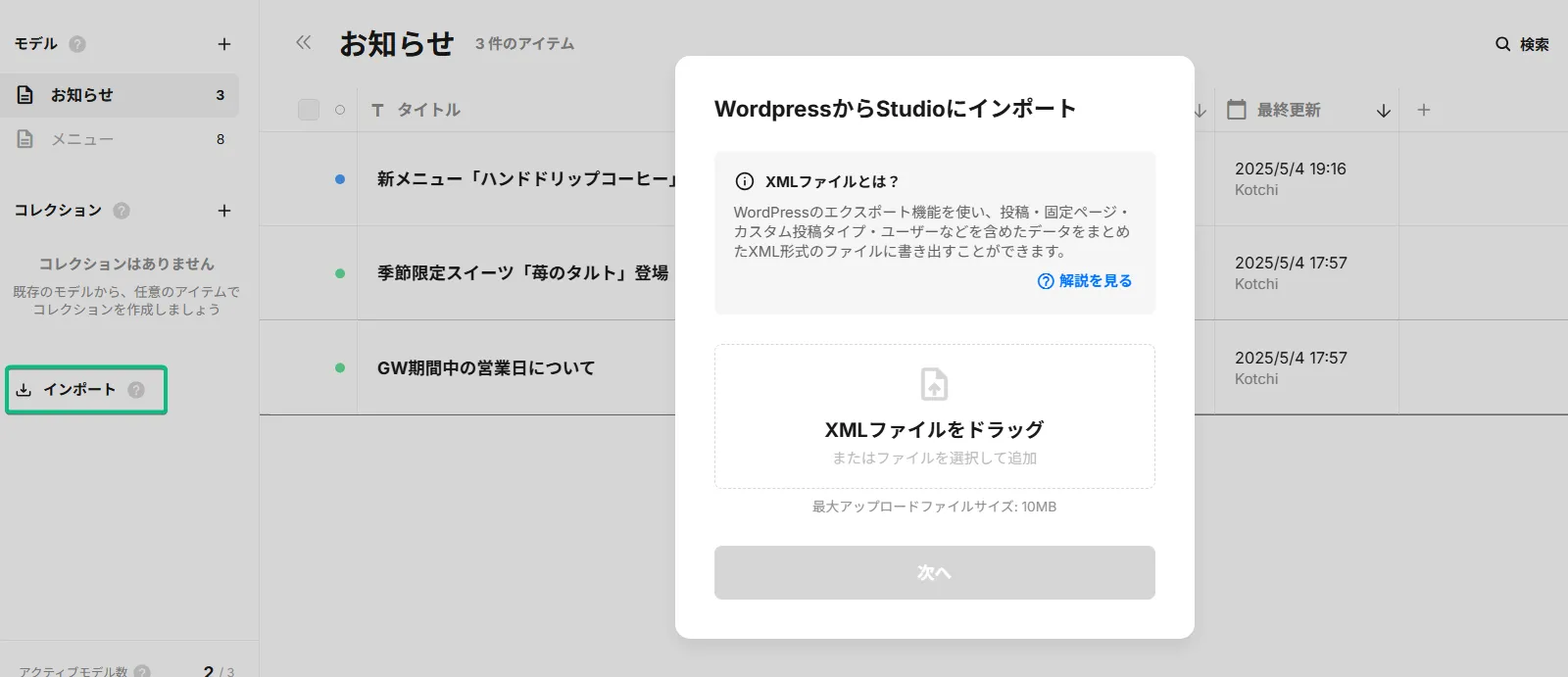The image size is (1568, 677).
Task: Open GW期間中の営業日について item
Action: click(x=486, y=368)
